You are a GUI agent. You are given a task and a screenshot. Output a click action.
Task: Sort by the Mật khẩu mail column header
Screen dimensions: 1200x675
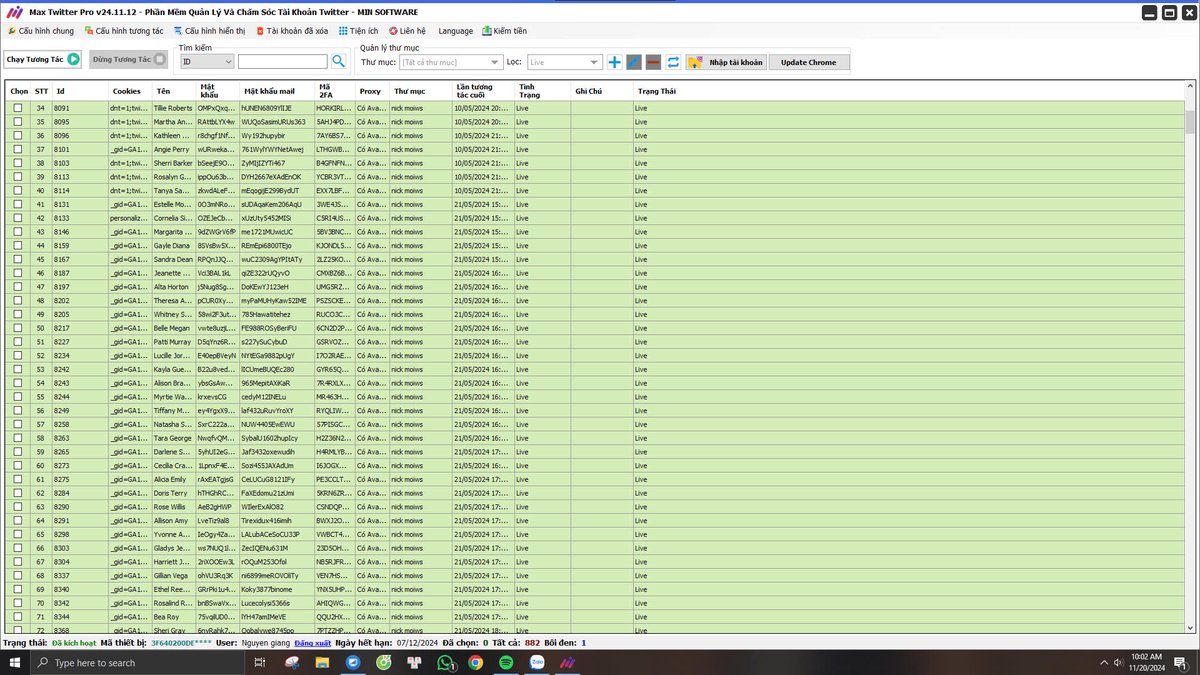276,91
